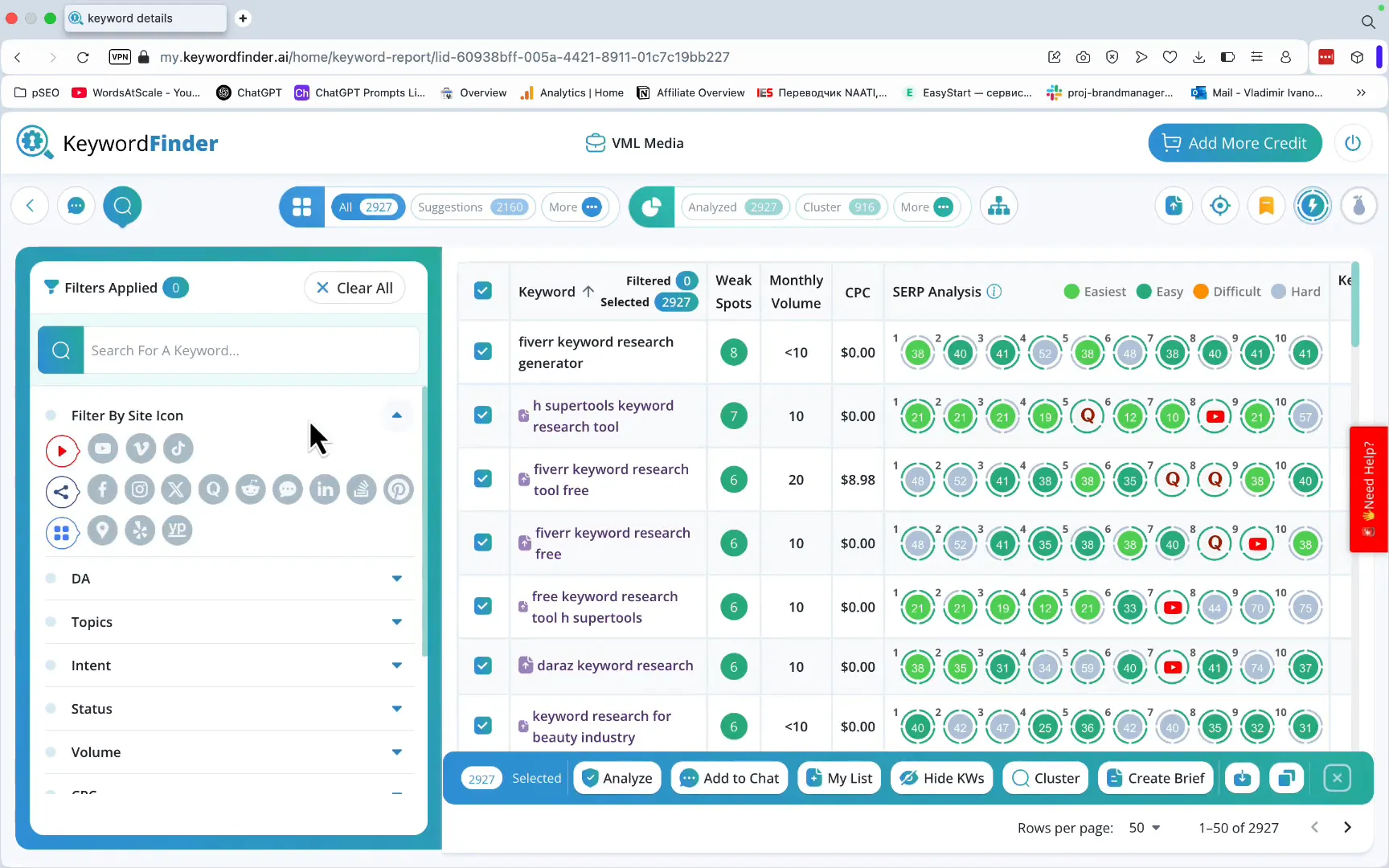Click the Create Brief button
1389x868 pixels.
tap(1156, 778)
